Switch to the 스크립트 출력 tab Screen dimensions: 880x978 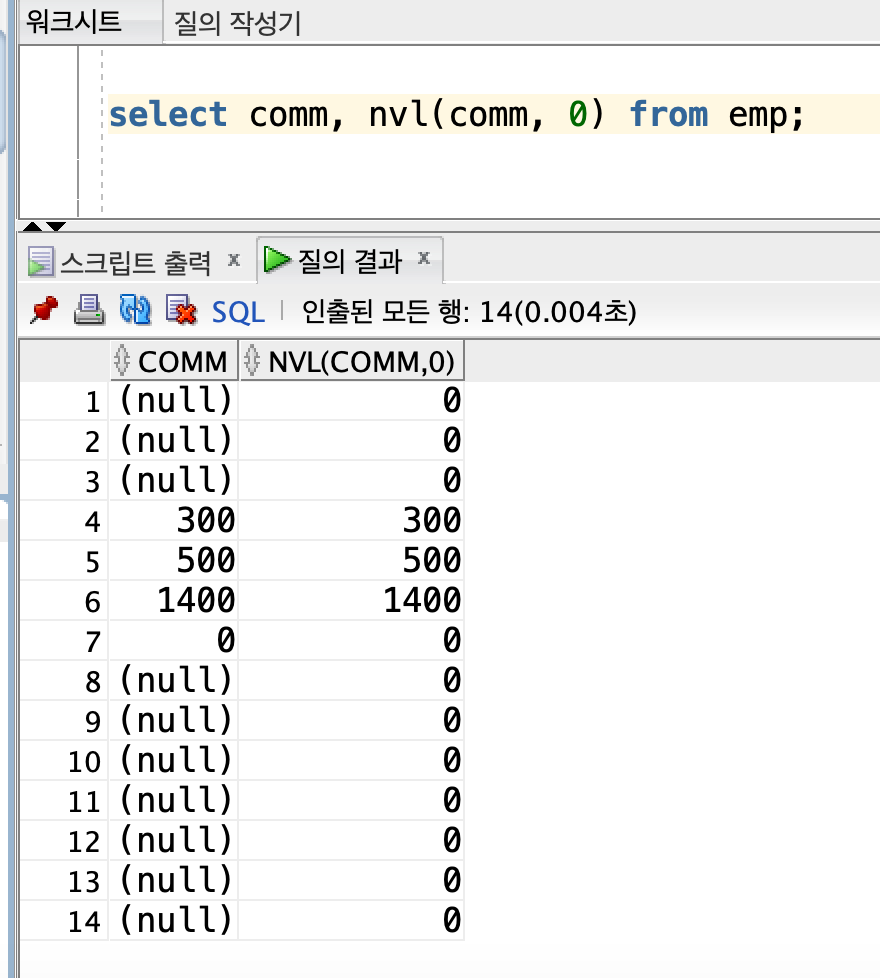click(135, 262)
